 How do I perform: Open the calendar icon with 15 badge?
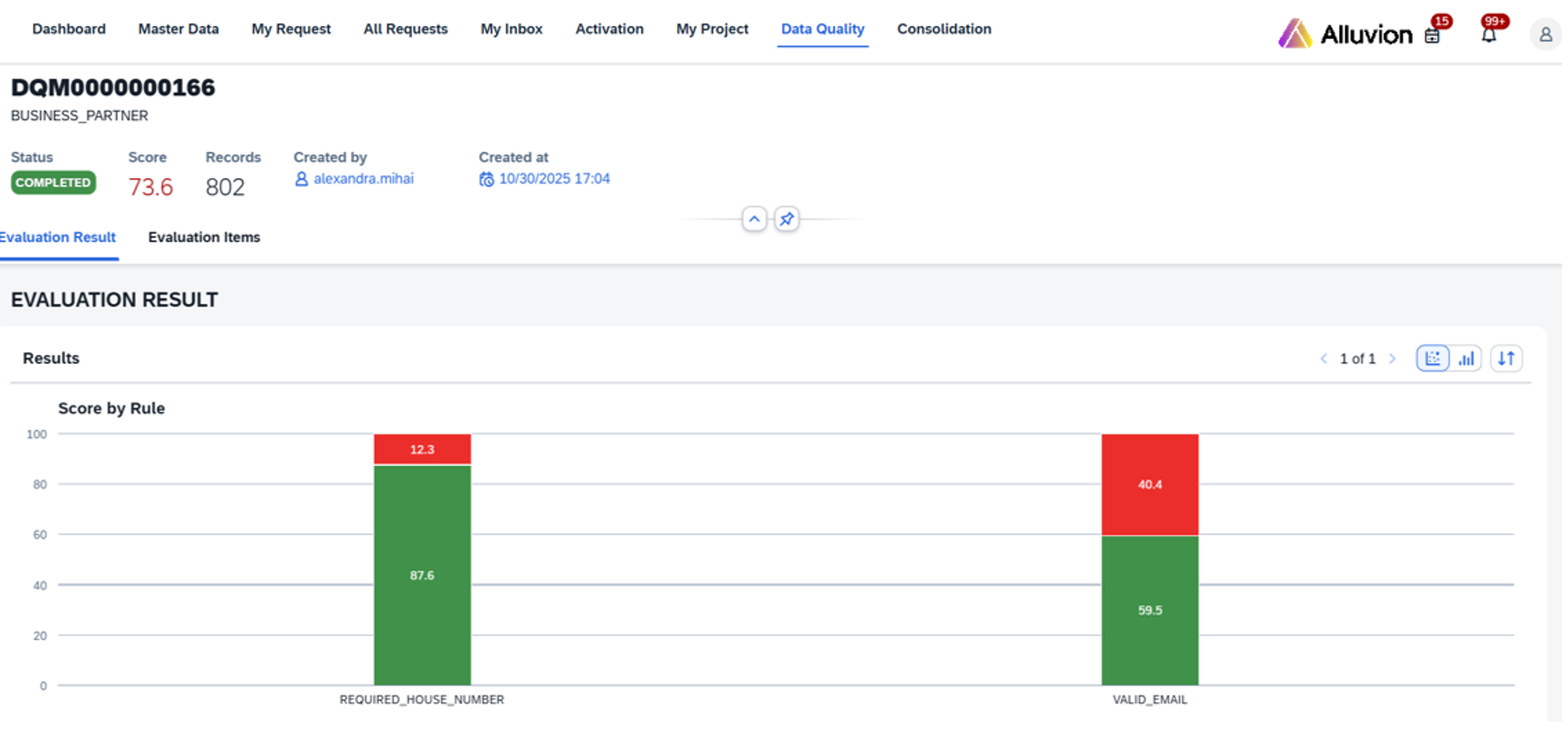pos(1432,36)
